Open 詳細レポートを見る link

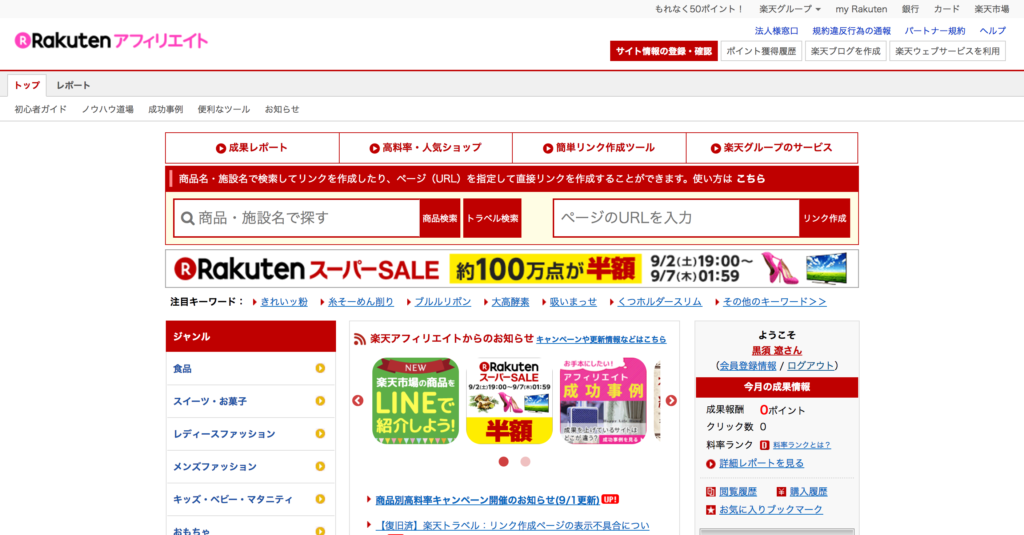[761, 464]
